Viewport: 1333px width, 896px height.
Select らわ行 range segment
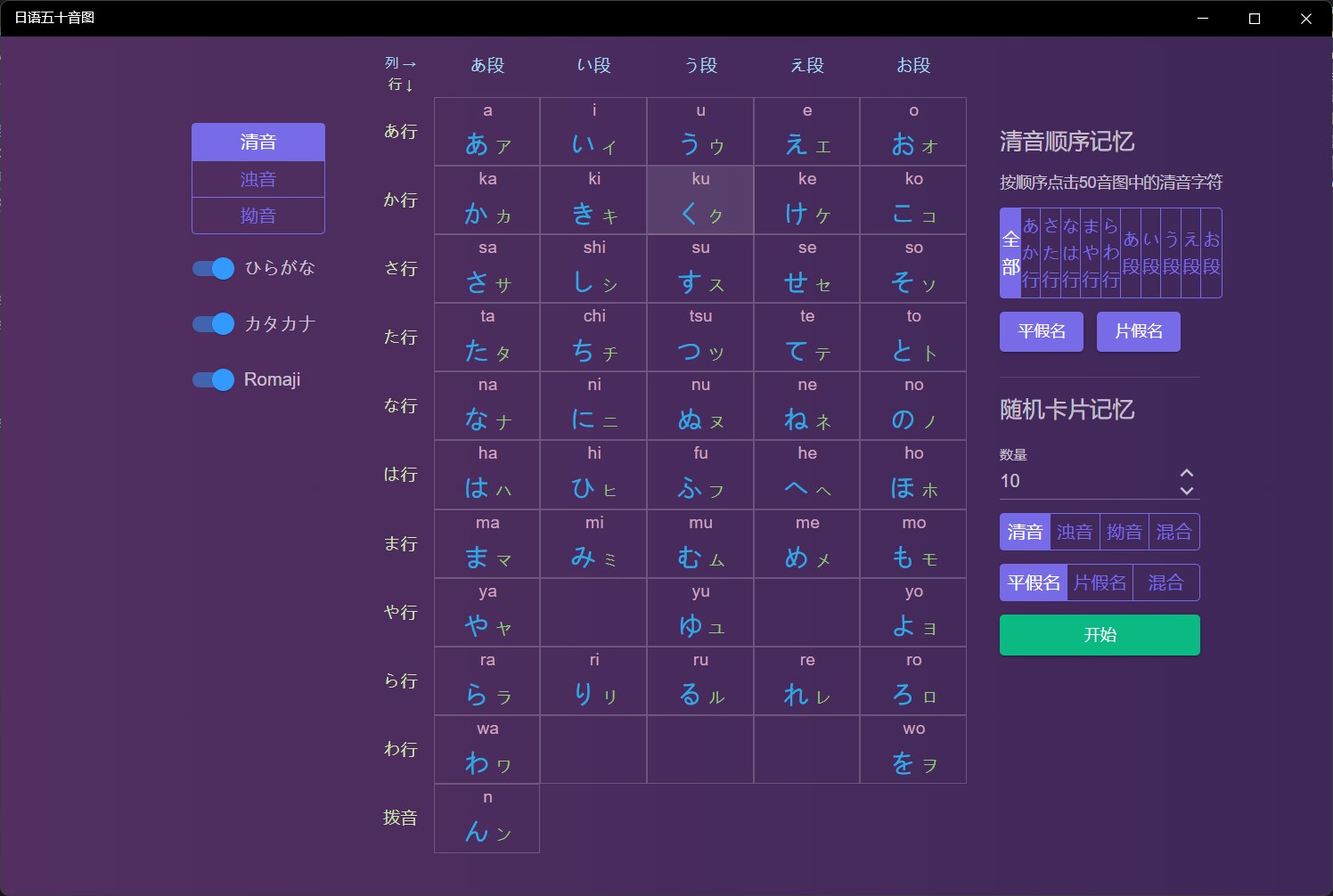[x=1111, y=253]
